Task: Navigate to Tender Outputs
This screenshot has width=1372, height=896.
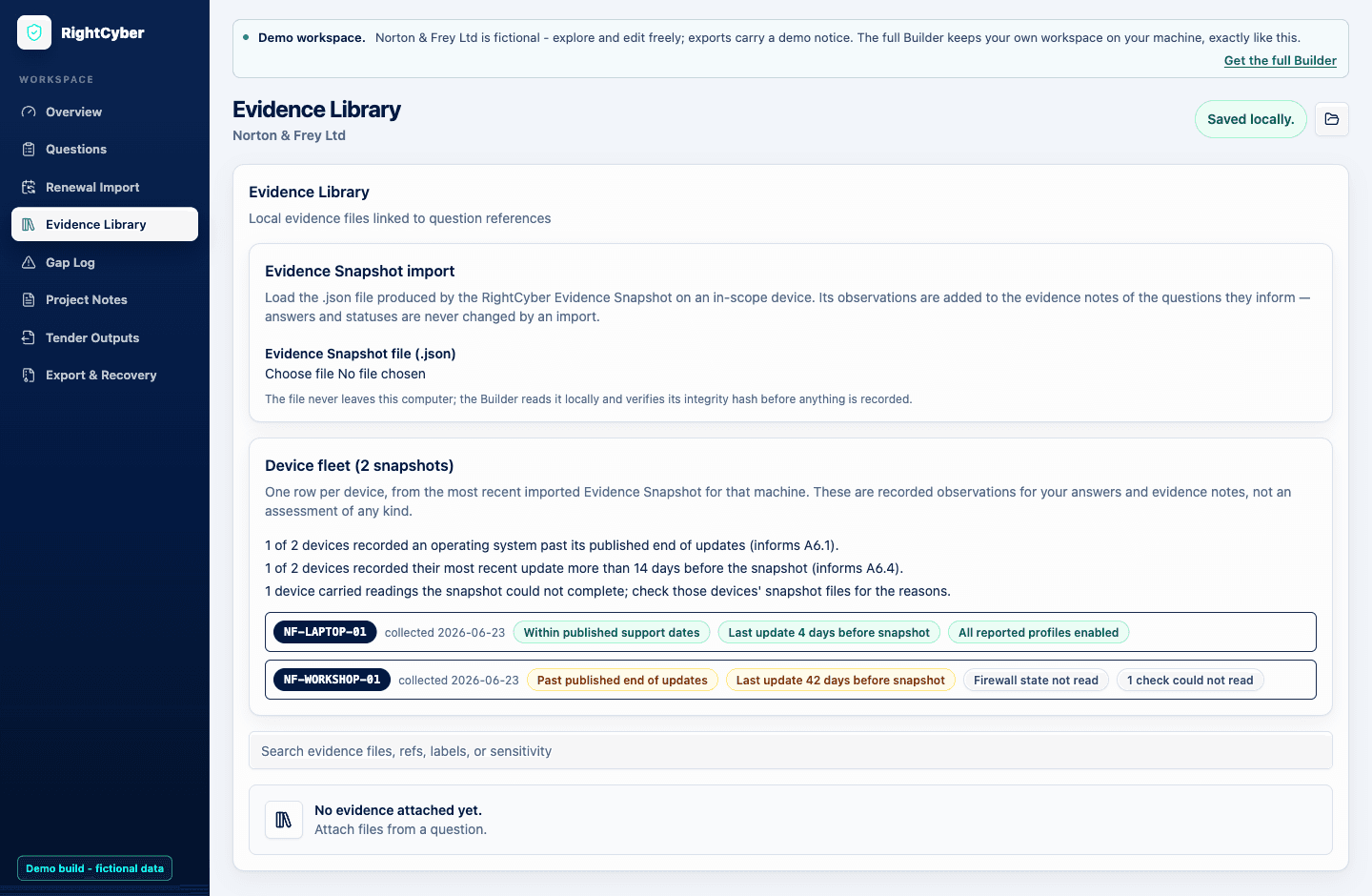Action: coord(105,337)
